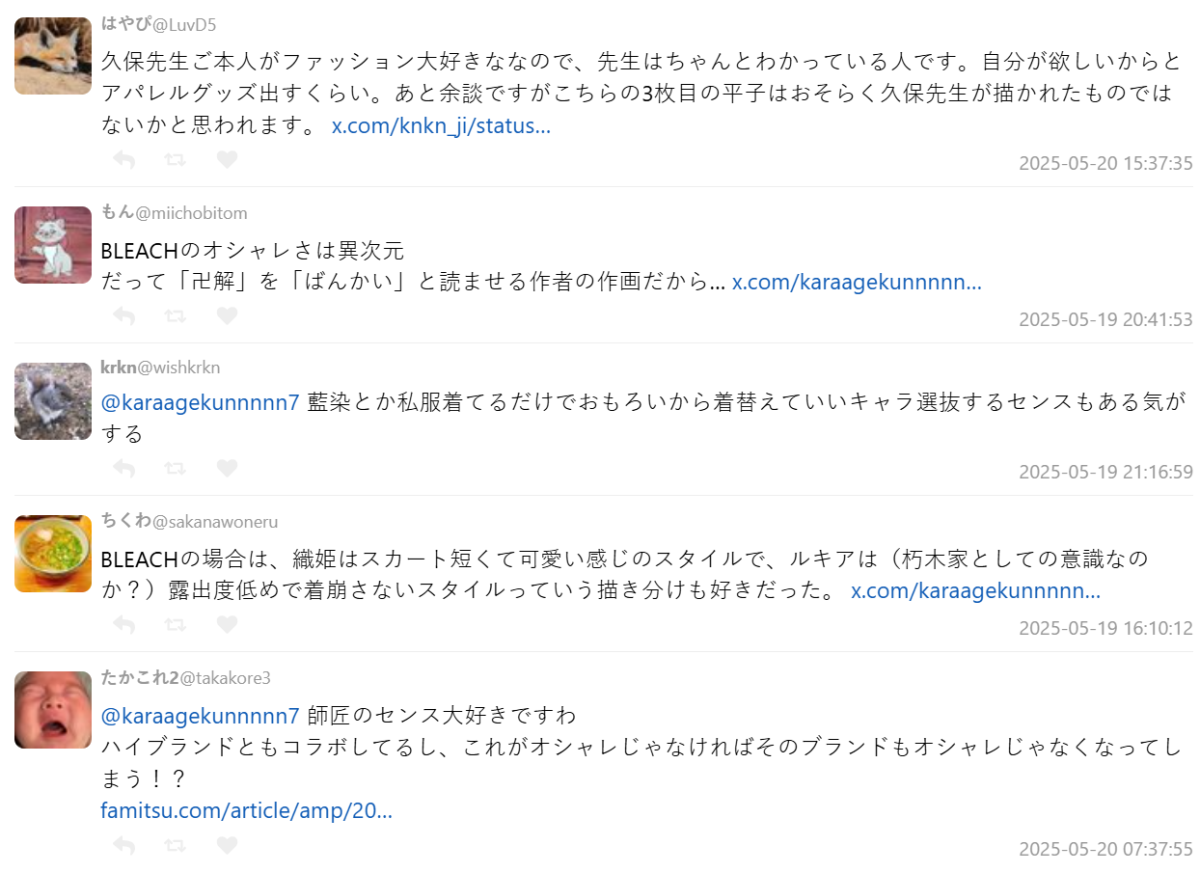Image resolution: width=1200 pixels, height=873 pixels.
Task: Retweet the tweet by @sakanawoneru
Action: point(175,624)
